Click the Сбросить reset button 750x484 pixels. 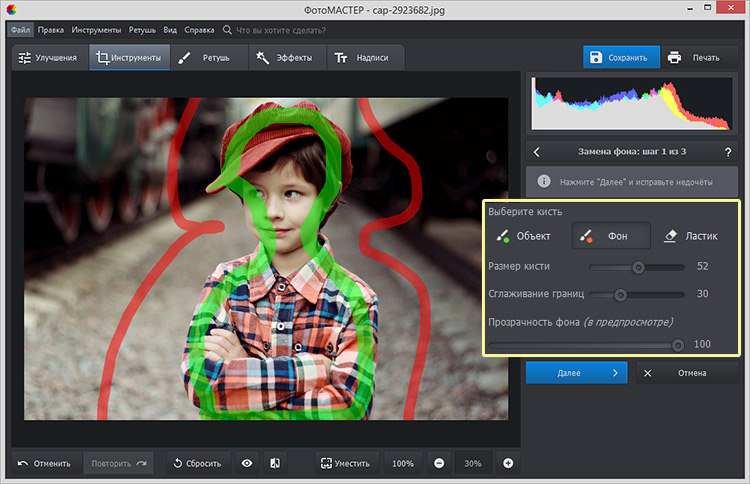point(197,463)
